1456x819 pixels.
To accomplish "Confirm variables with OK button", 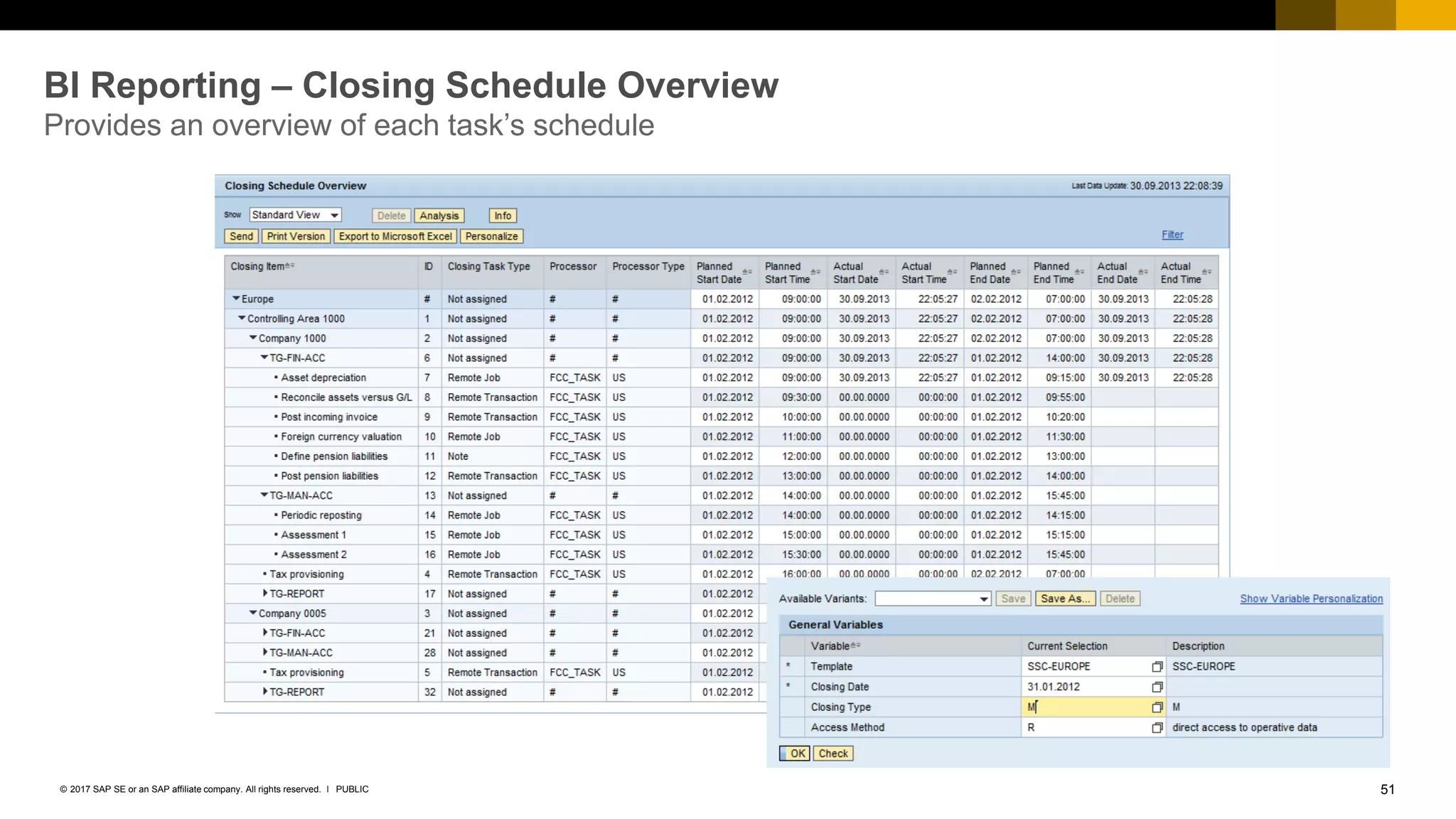I will (x=795, y=754).
